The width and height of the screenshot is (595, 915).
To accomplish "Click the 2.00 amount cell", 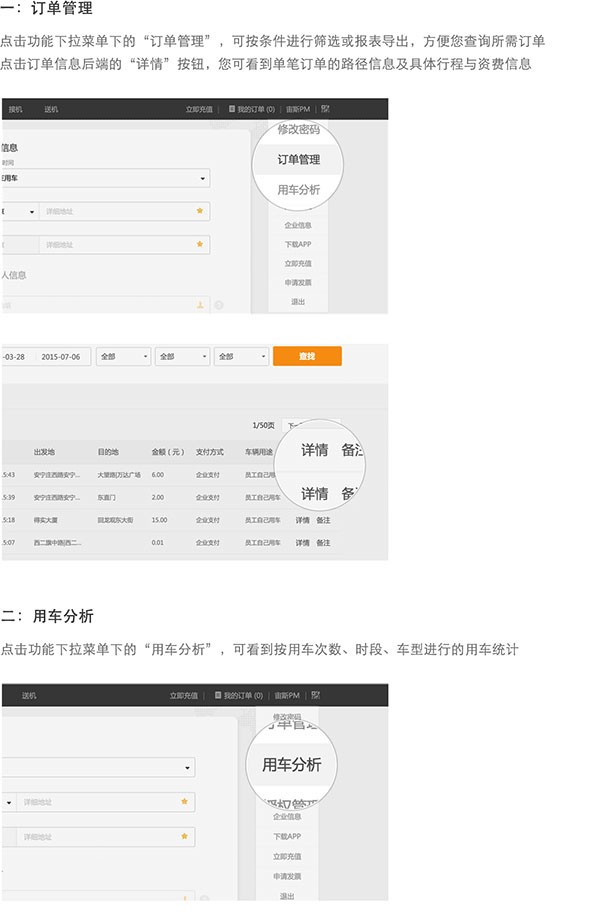I will click(158, 498).
